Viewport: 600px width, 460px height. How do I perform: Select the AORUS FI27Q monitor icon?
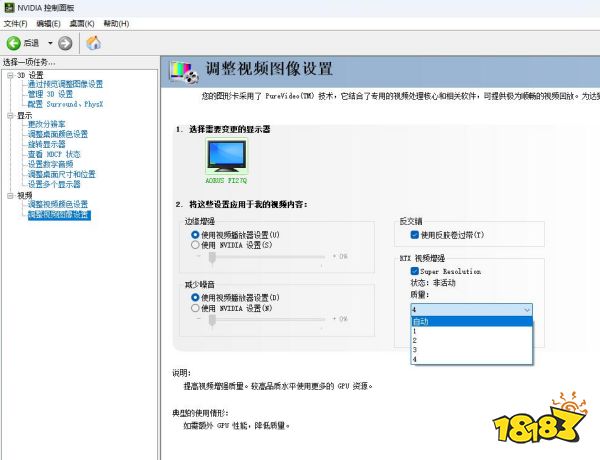click(227, 156)
